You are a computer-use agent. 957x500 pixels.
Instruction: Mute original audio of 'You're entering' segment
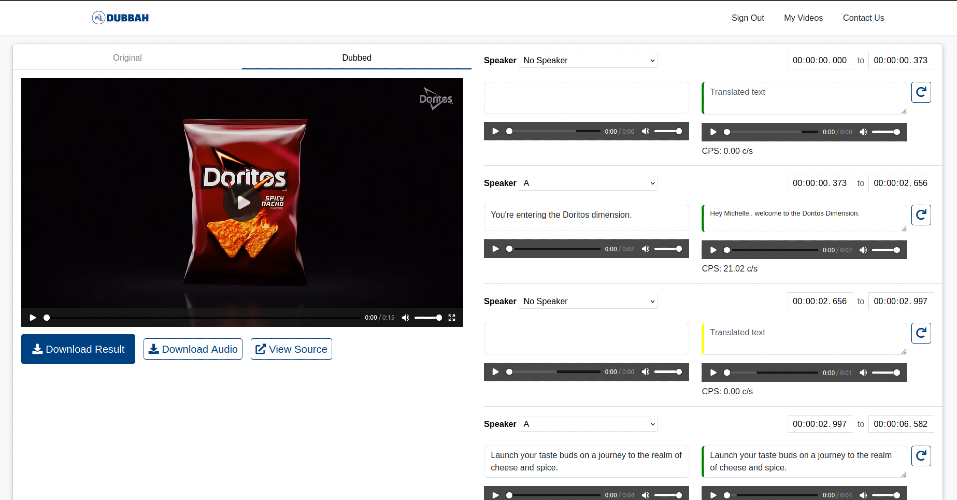pos(646,249)
